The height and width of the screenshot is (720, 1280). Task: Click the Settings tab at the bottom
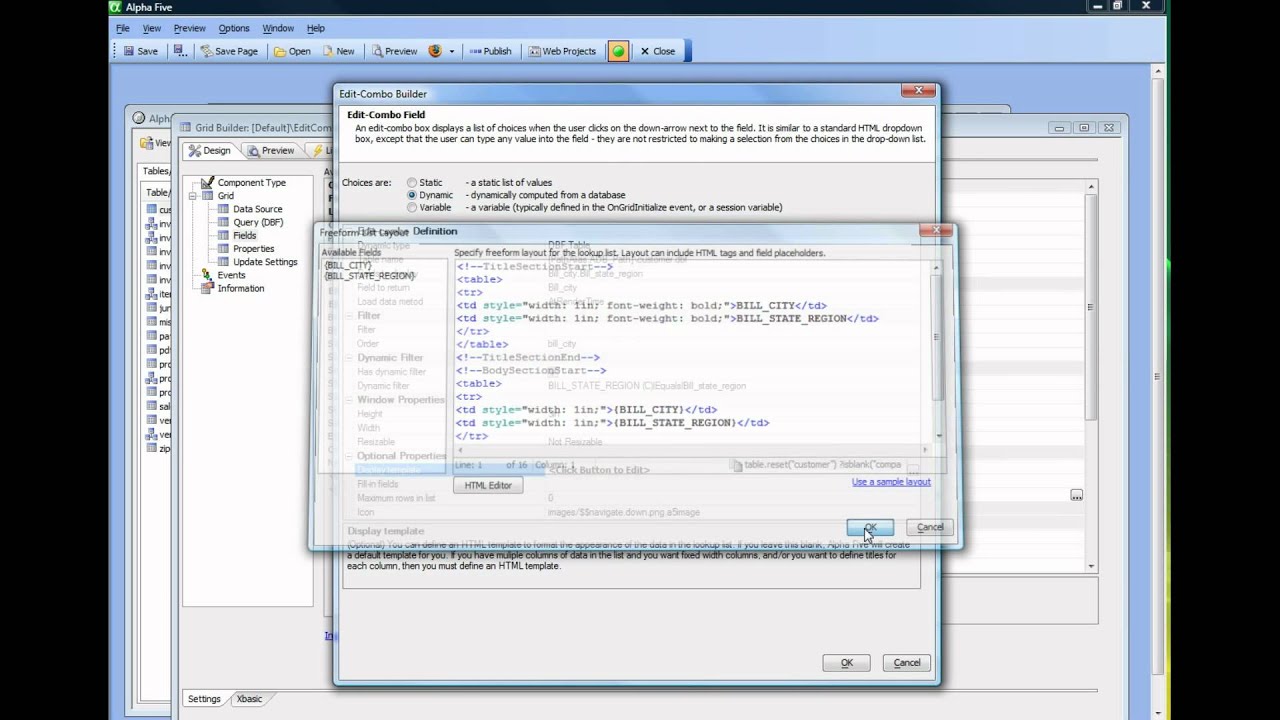pyautogui.click(x=204, y=699)
